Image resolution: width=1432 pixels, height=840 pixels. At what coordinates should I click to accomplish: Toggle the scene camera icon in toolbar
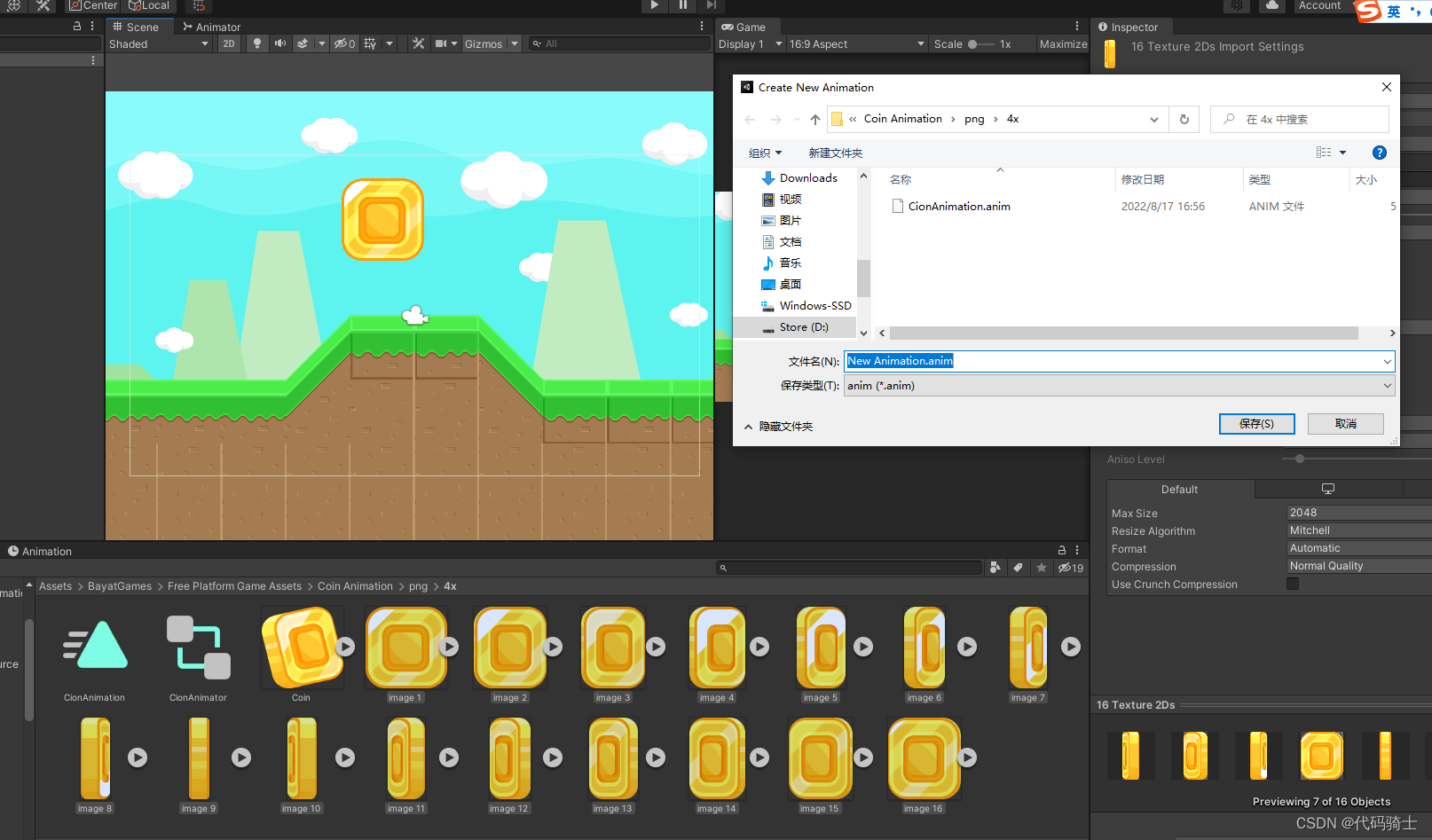tap(442, 43)
